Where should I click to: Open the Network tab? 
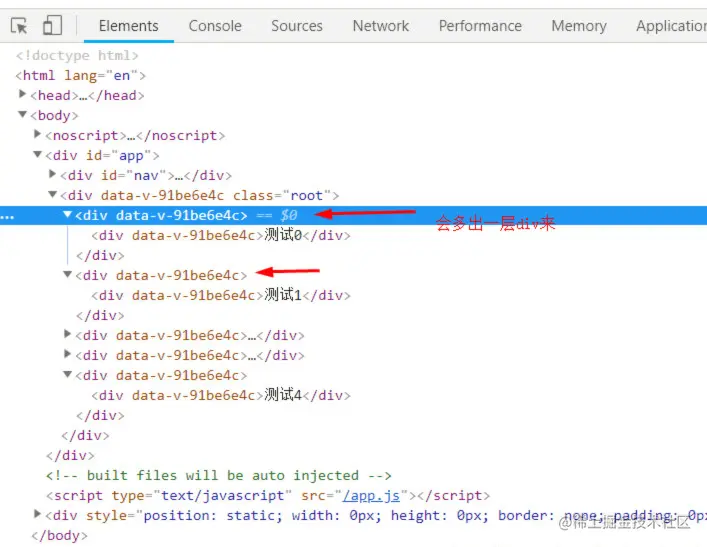(381, 26)
